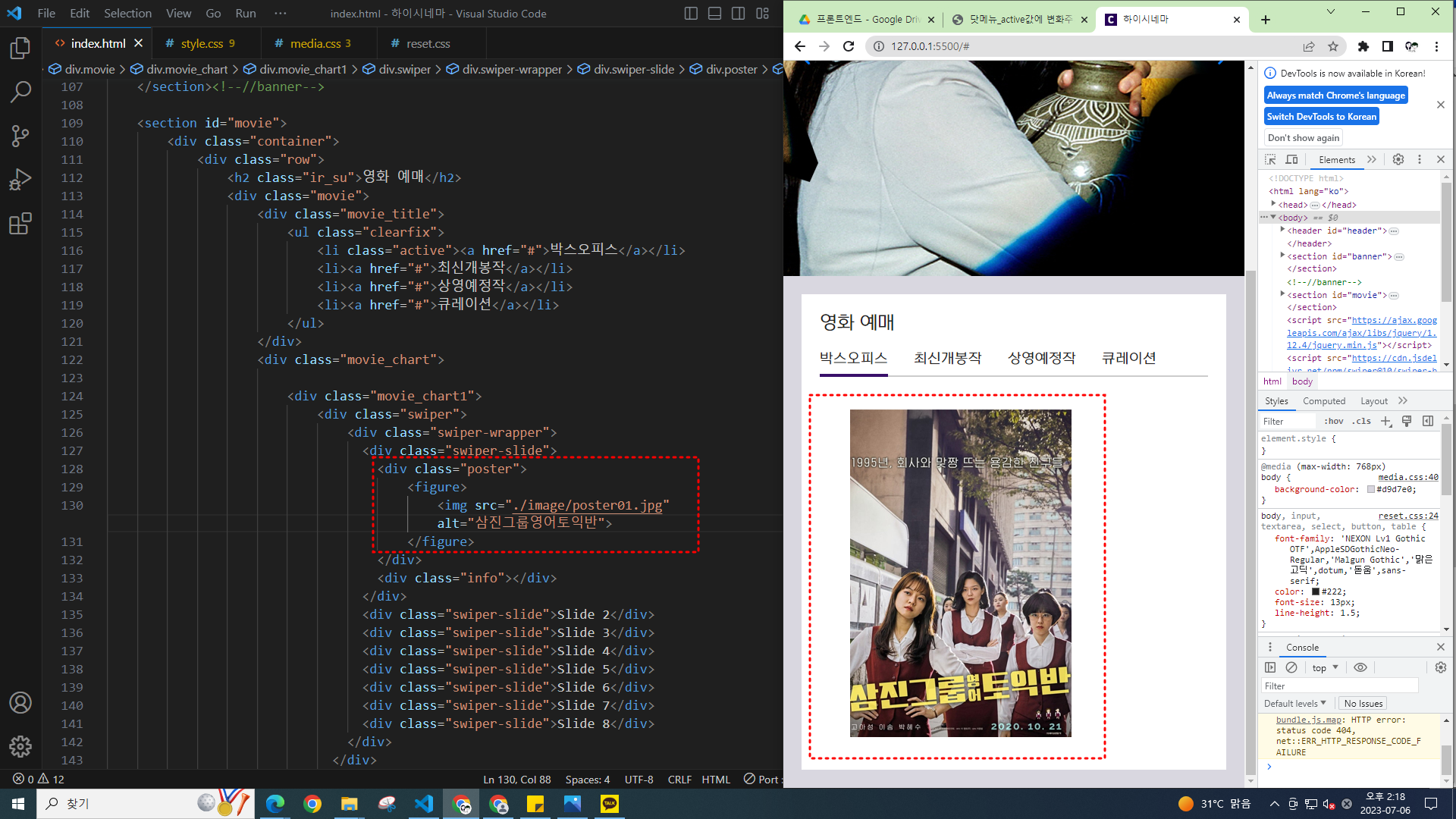The image size is (1456, 819).
Task: Open DevTools settings gear next to Elements
Action: tap(1398, 159)
